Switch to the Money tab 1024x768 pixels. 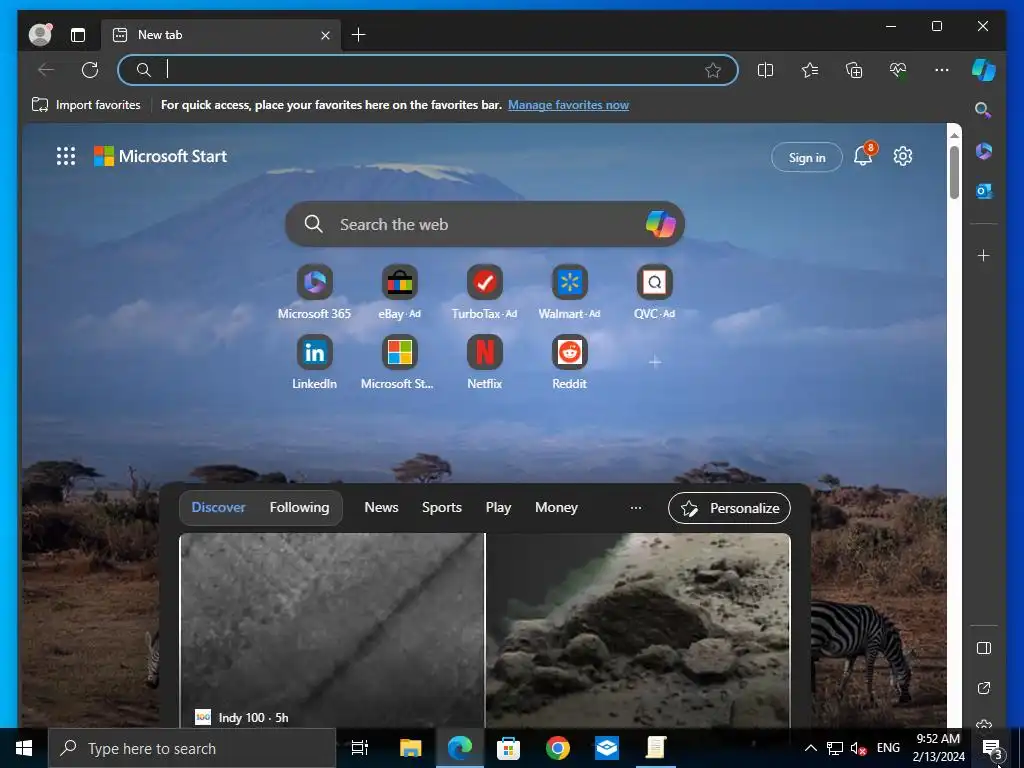click(556, 507)
